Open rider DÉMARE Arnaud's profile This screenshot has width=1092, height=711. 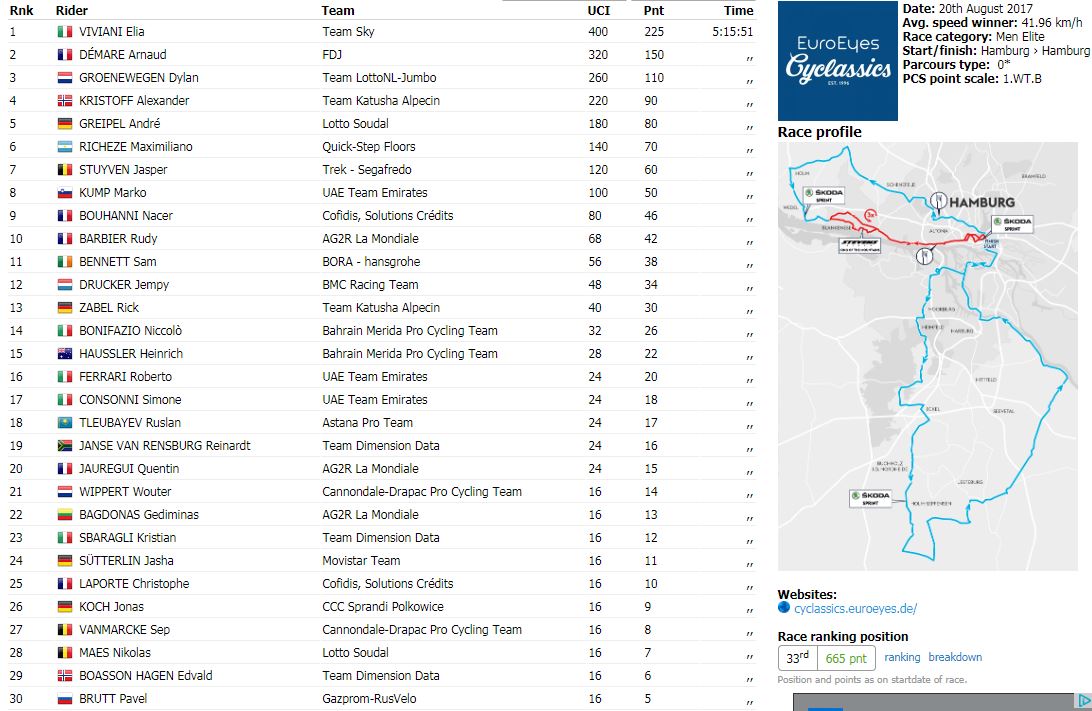[123, 54]
